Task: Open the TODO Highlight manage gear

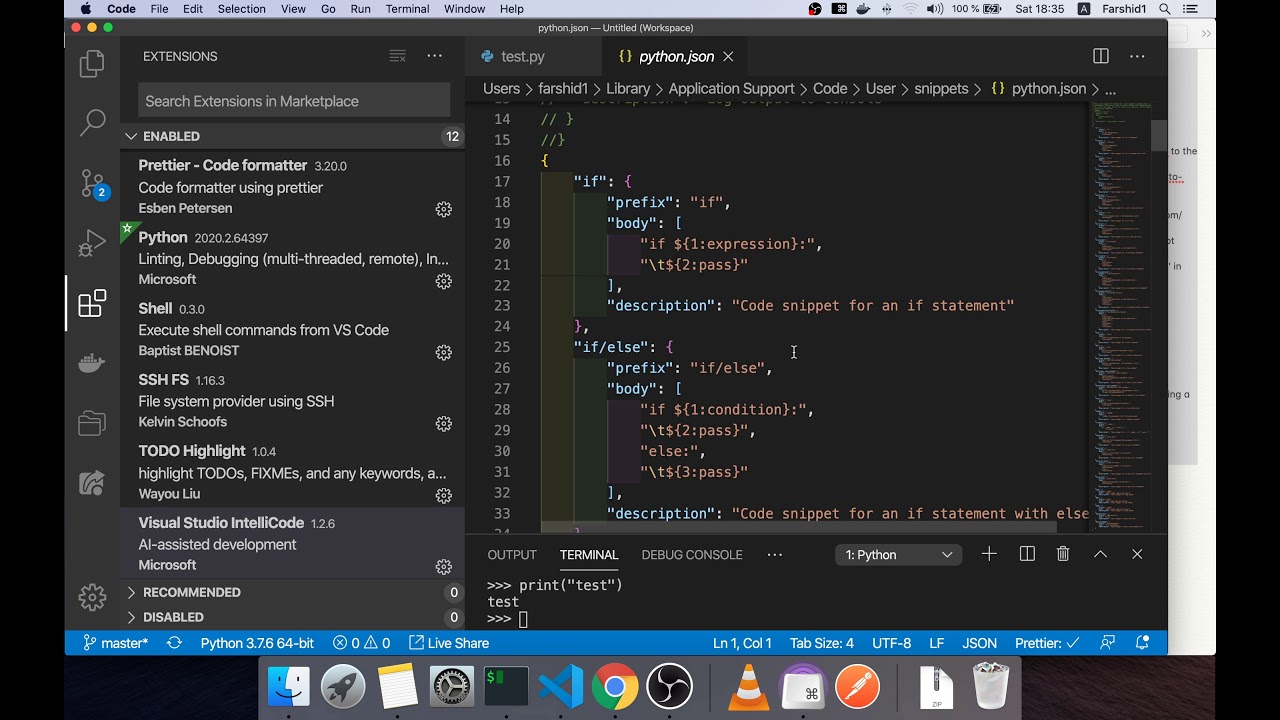Action: point(444,495)
